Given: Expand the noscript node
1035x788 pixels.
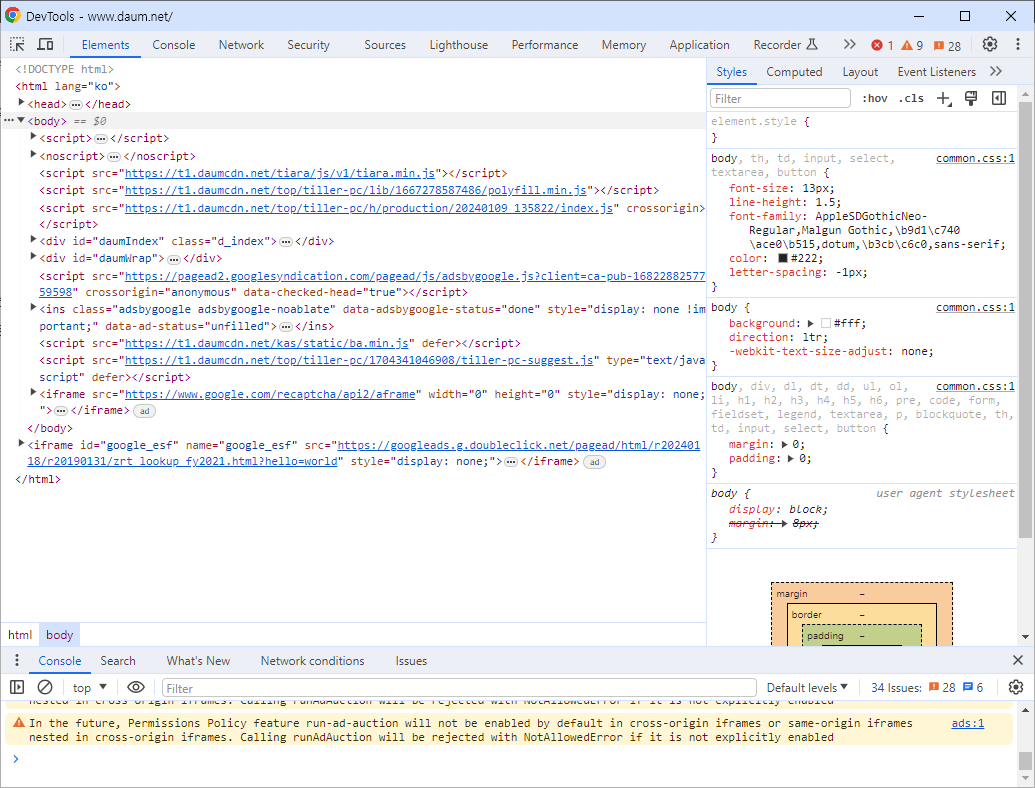Looking at the screenshot, I should pos(33,154).
